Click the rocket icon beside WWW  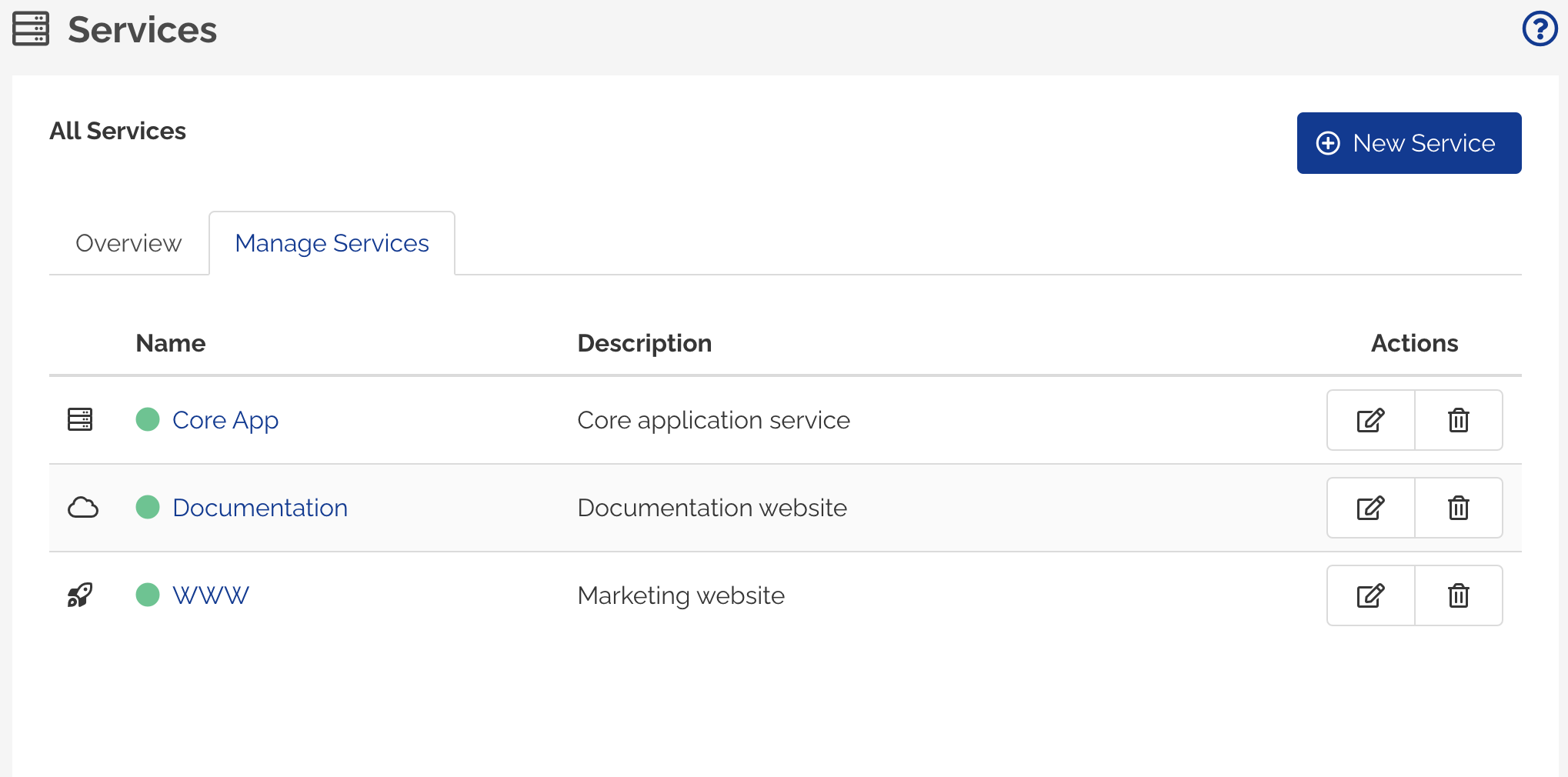point(80,594)
